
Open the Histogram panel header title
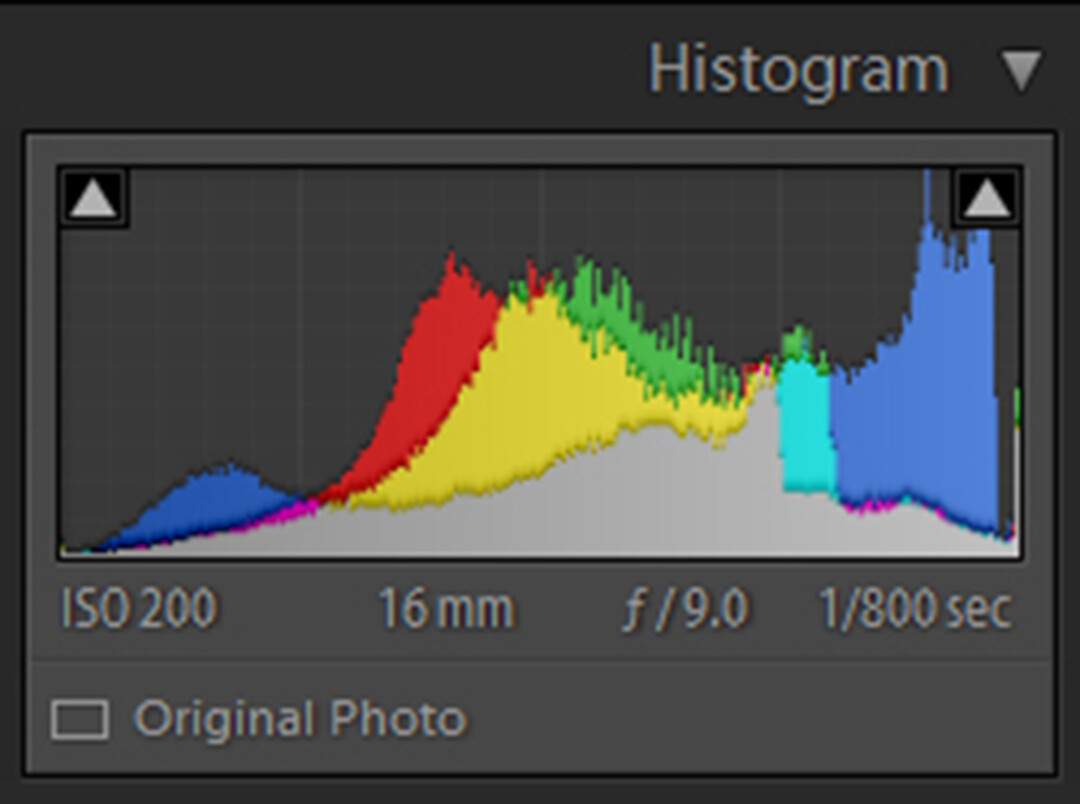[x=799, y=70]
